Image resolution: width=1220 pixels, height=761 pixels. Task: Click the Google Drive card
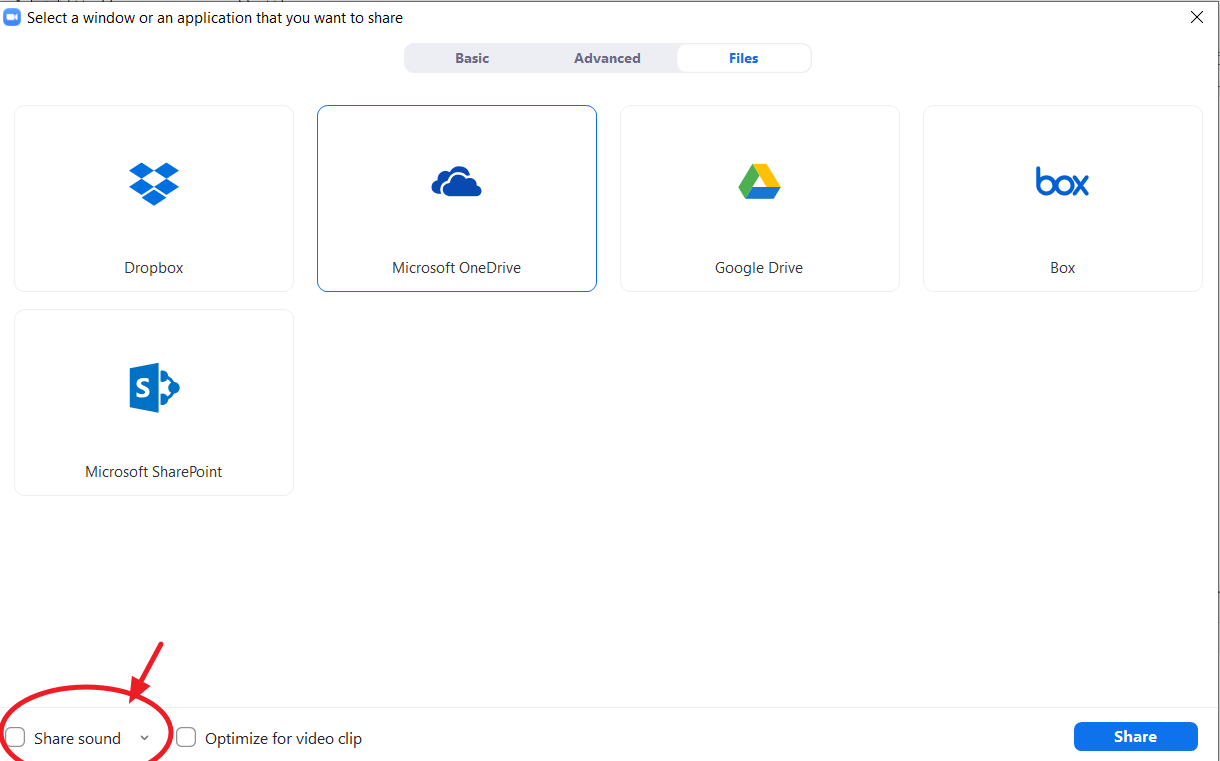coord(759,198)
